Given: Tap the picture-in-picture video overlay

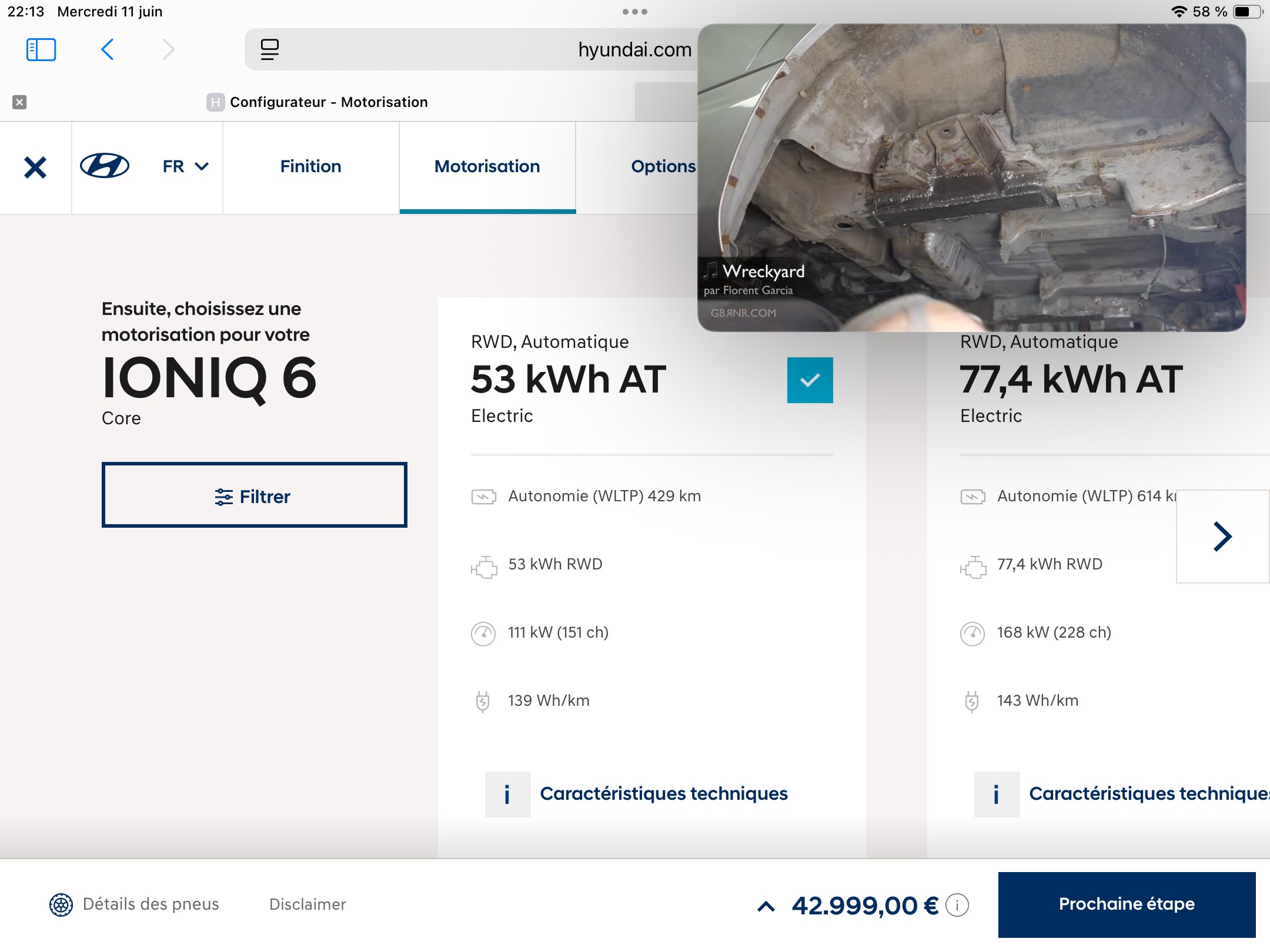Looking at the screenshot, I should coord(971,177).
